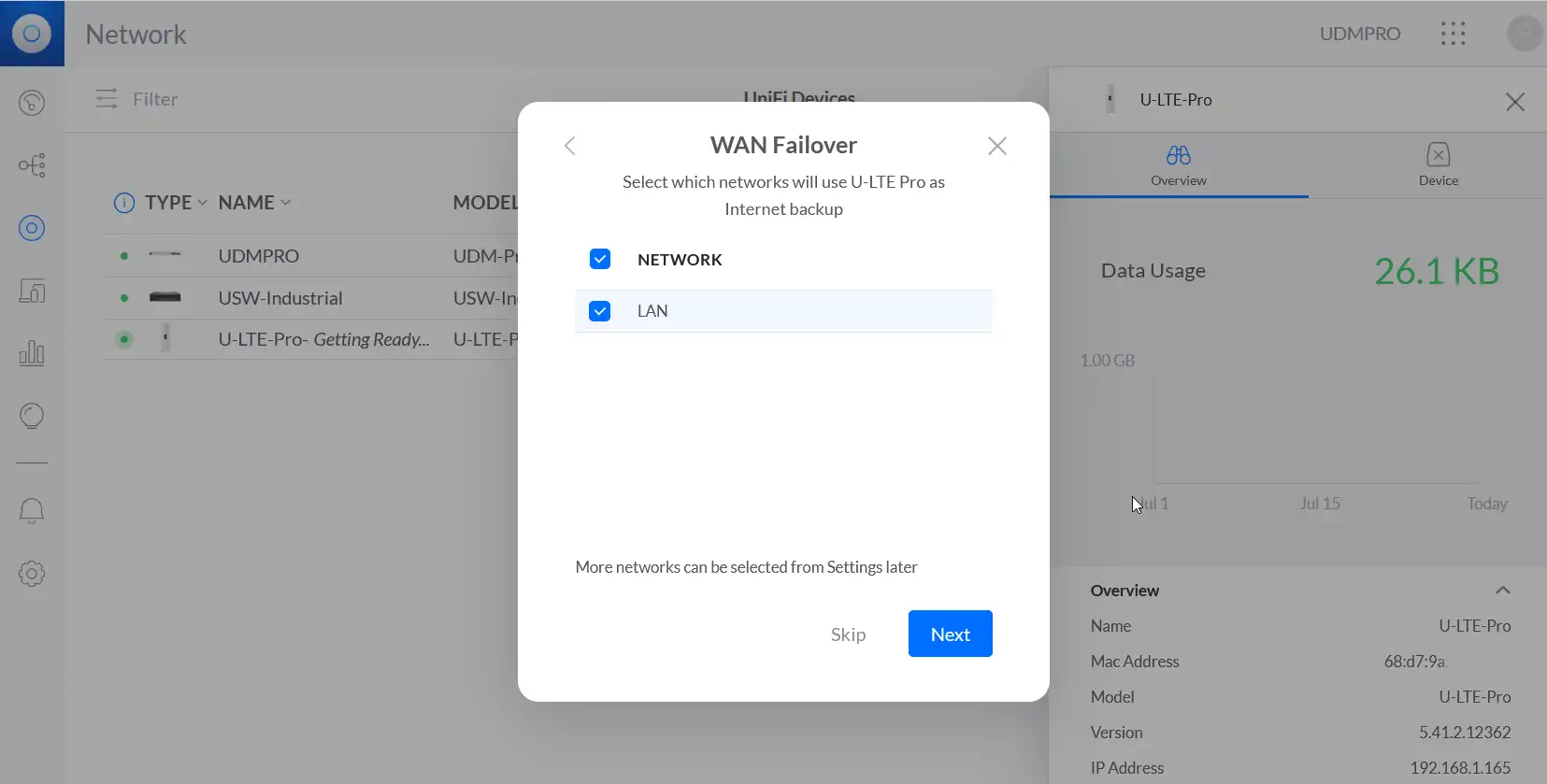Open the notifications bell icon
Viewport: 1547px width, 784px height.
pos(32,510)
